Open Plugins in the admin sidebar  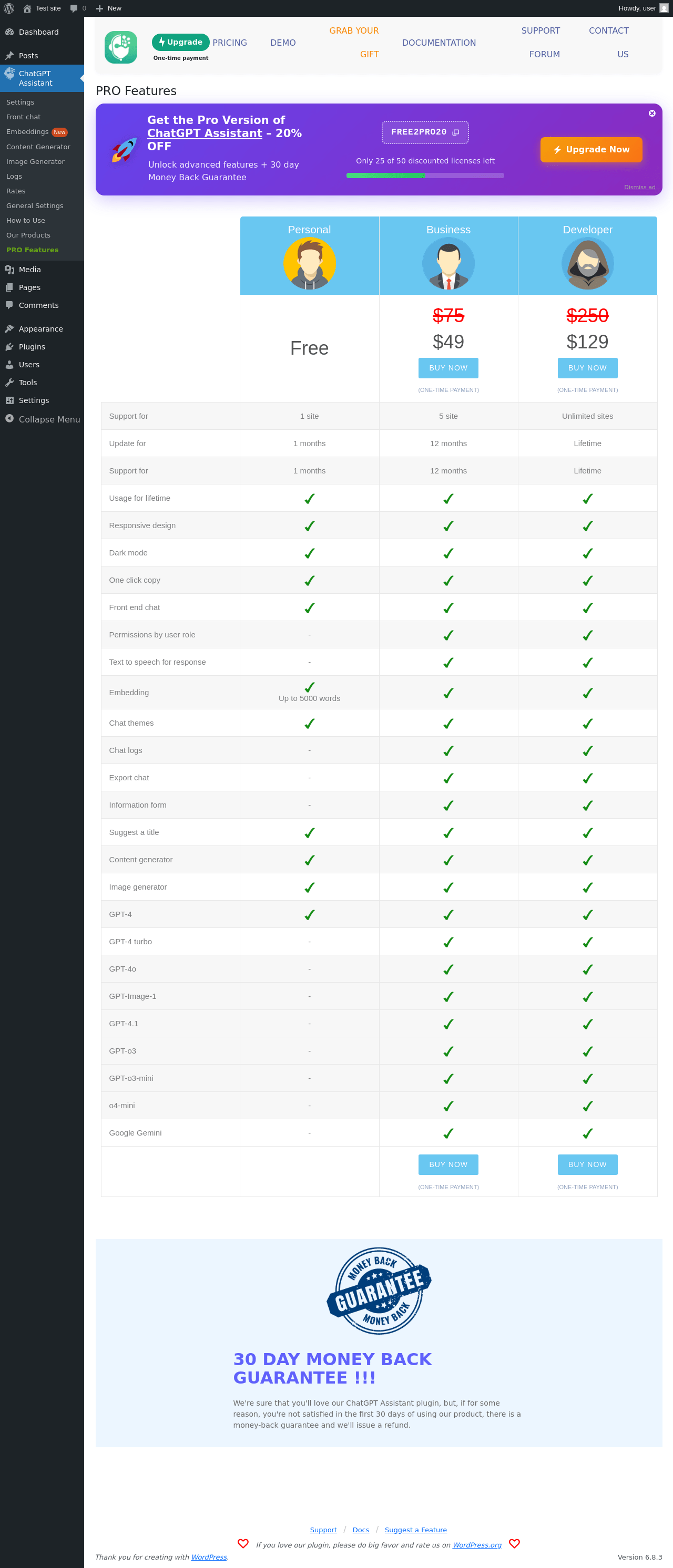32,346
